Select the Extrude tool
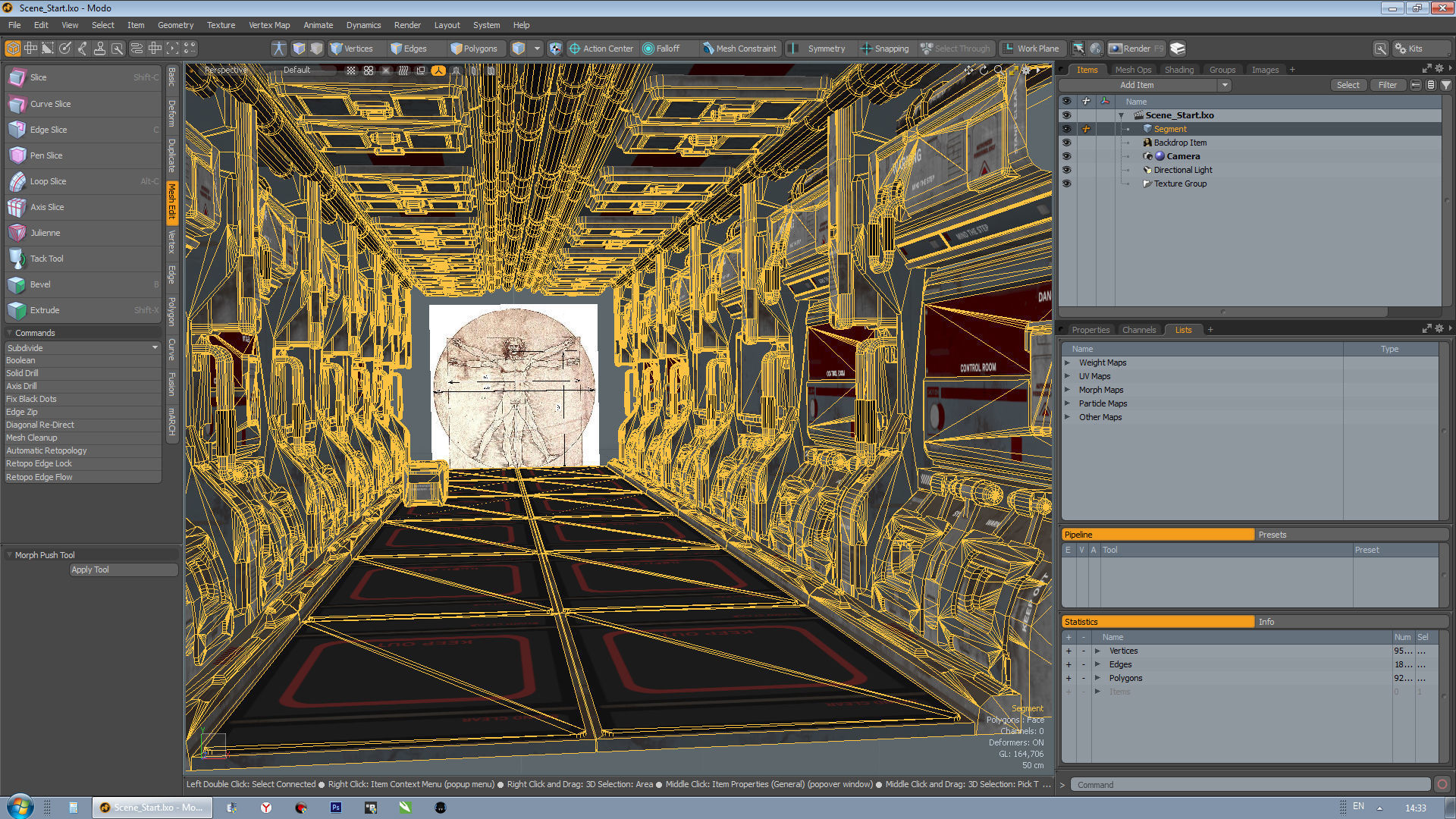The width and height of the screenshot is (1456, 819). (83, 310)
